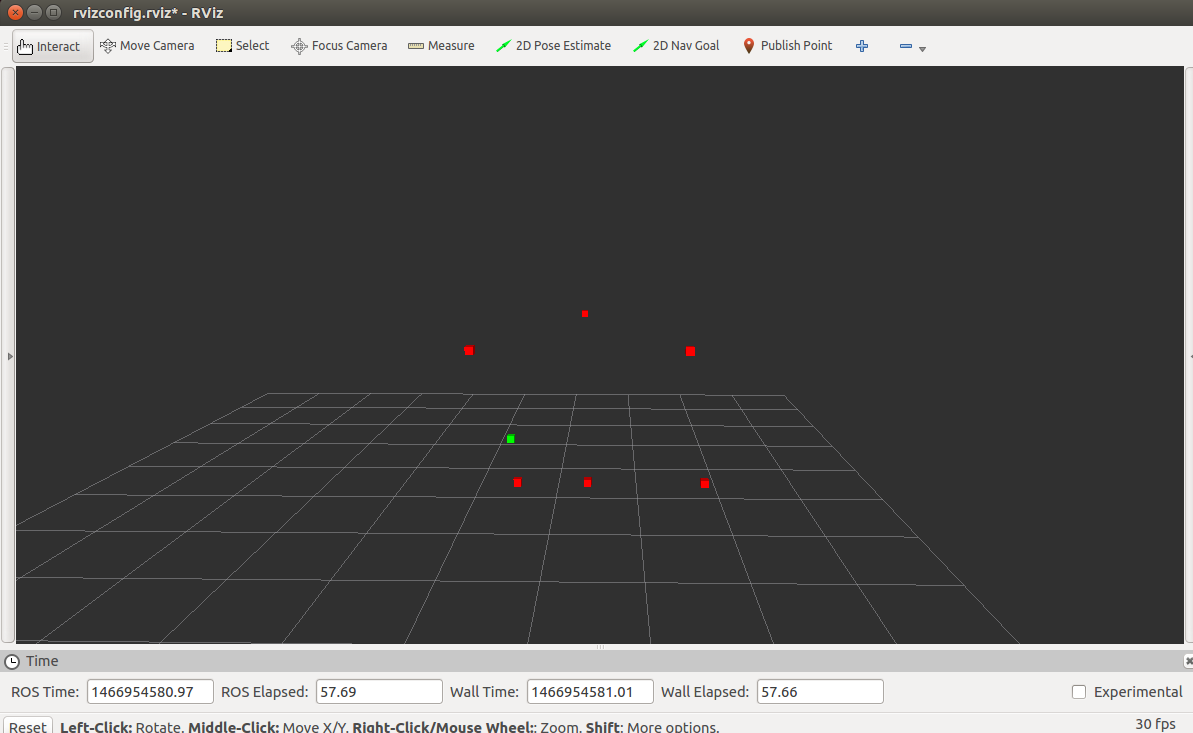Close the Time panel
Viewport: 1193px width, 733px height.
click(x=1188, y=661)
